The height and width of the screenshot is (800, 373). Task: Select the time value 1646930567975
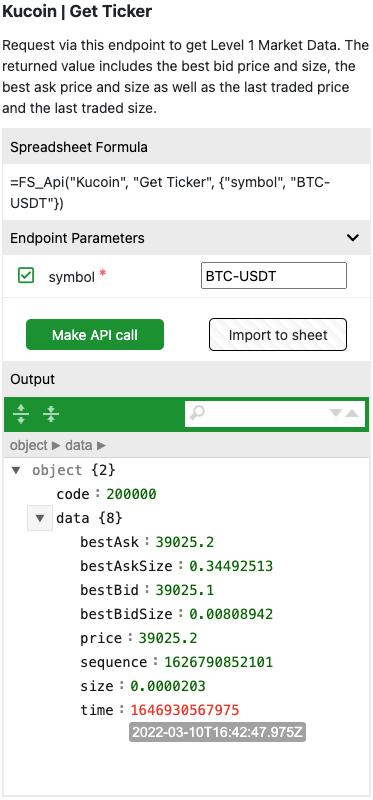pos(185,710)
